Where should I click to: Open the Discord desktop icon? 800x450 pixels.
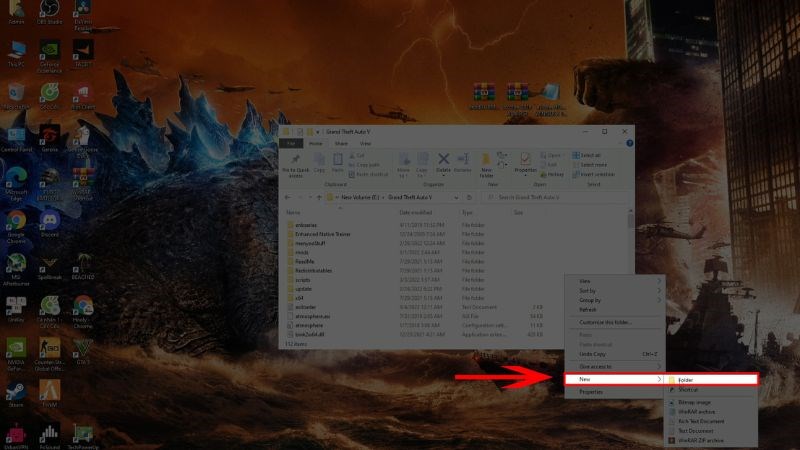(49, 224)
